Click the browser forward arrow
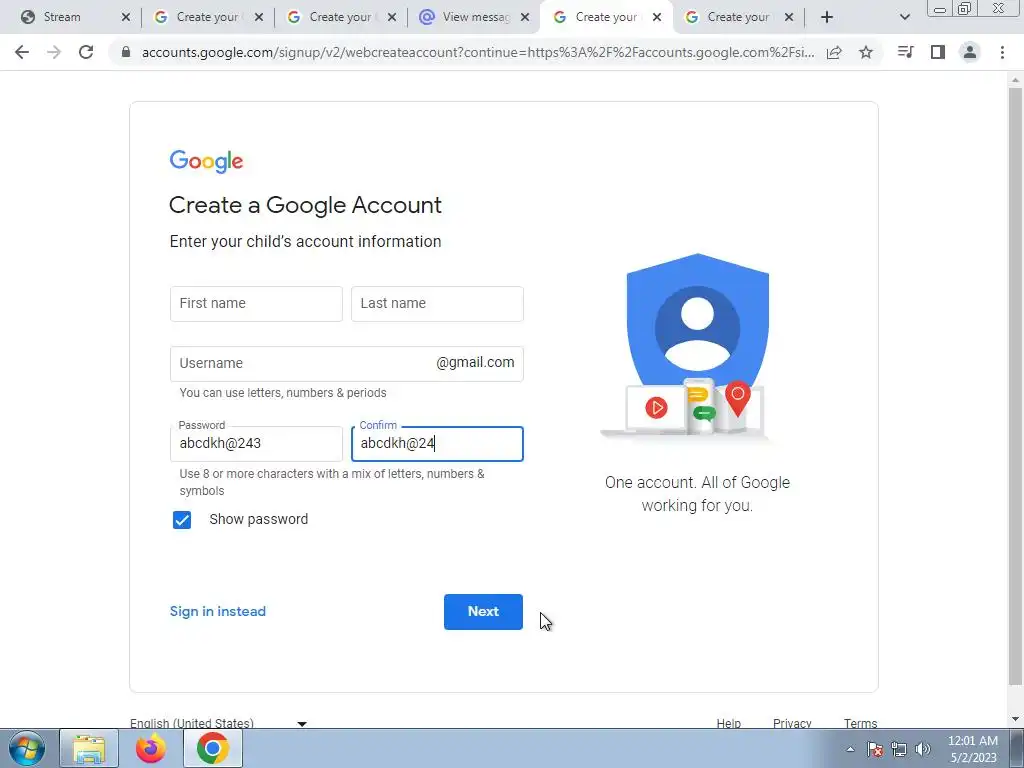 point(54,52)
